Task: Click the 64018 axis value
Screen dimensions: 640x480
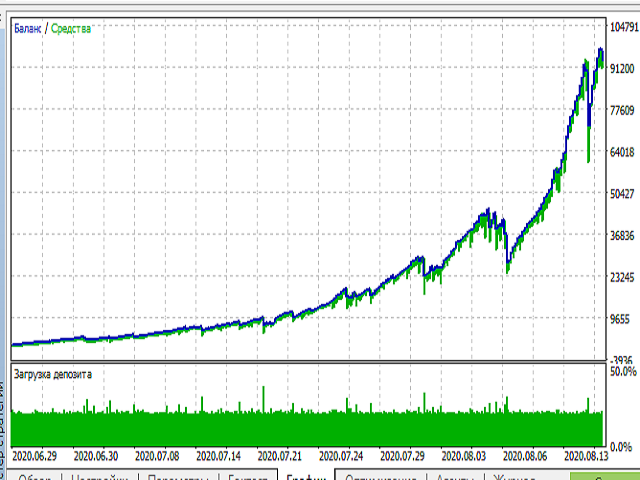Action: pos(622,152)
